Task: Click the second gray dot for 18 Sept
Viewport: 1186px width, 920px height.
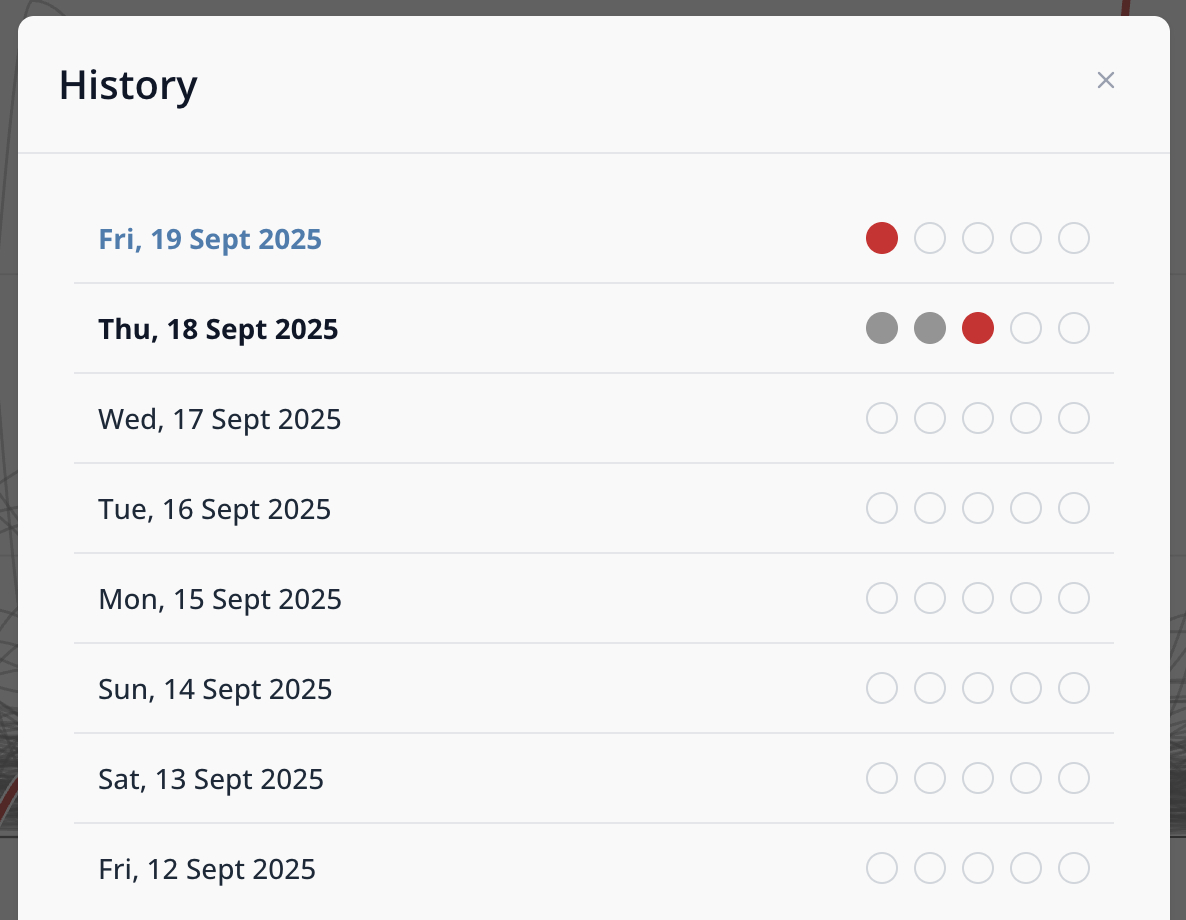Action: [930, 329]
